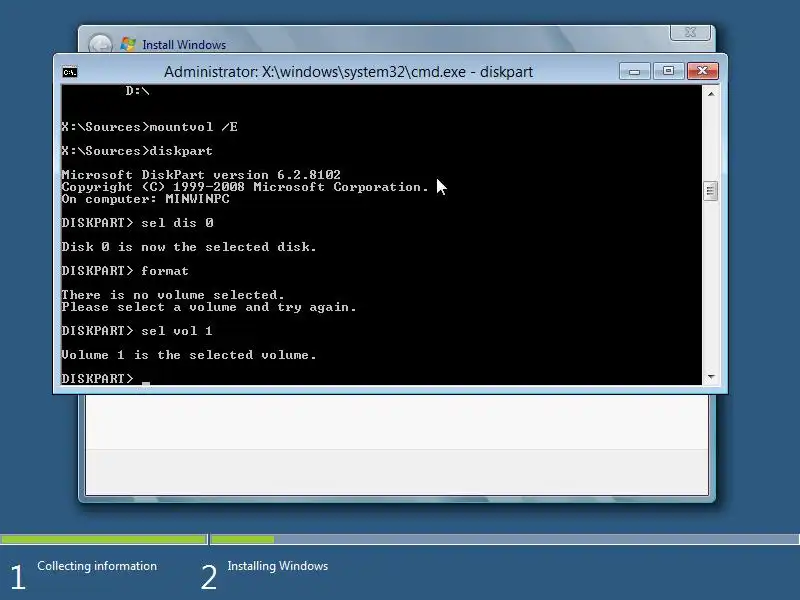Viewport: 800px width, 600px height.
Task: Click the Copyright Microsoft Corporation line
Action: (245, 187)
